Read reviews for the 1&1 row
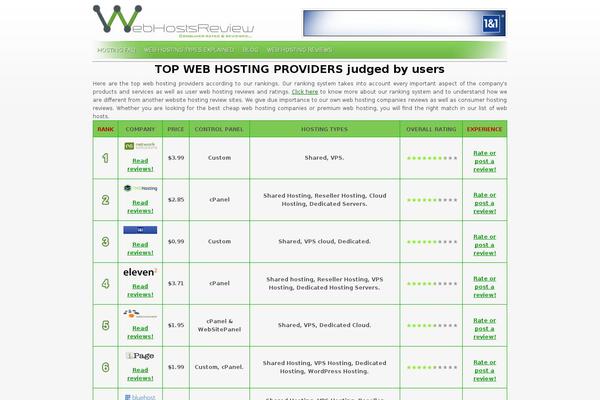The image size is (600, 400). [140, 248]
